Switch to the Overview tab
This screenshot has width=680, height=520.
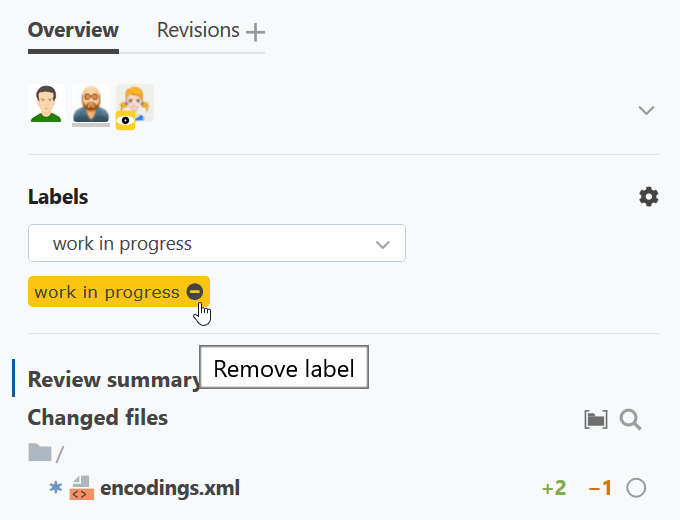coord(73,30)
